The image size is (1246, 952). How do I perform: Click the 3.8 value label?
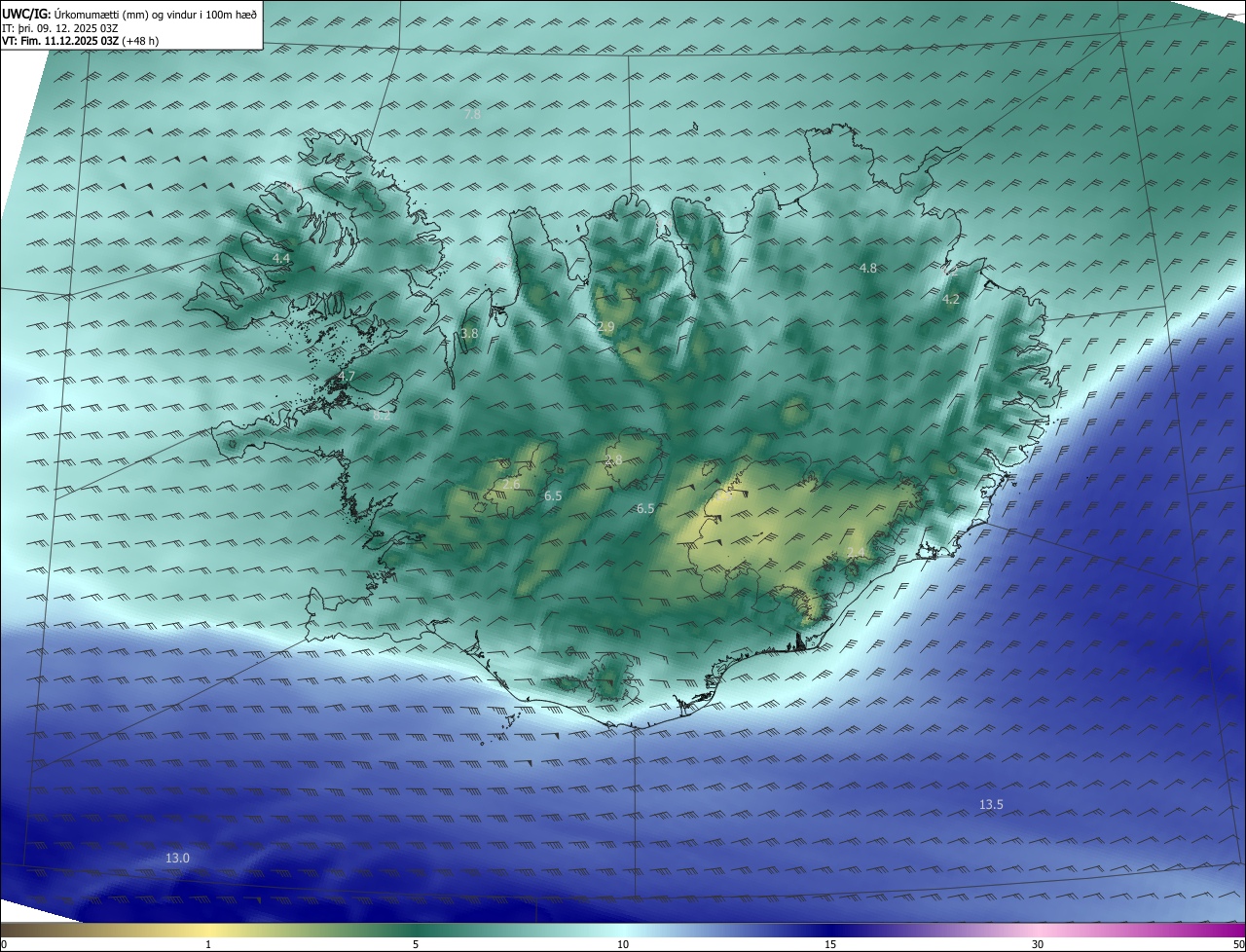tap(469, 333)
